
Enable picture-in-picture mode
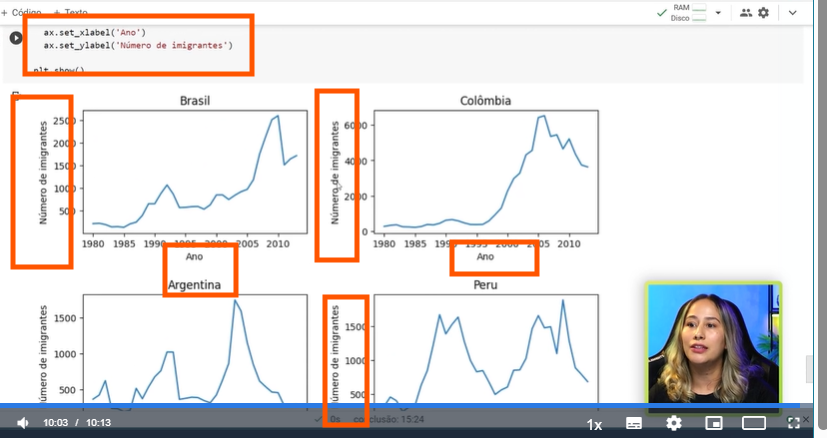(714, 423)
